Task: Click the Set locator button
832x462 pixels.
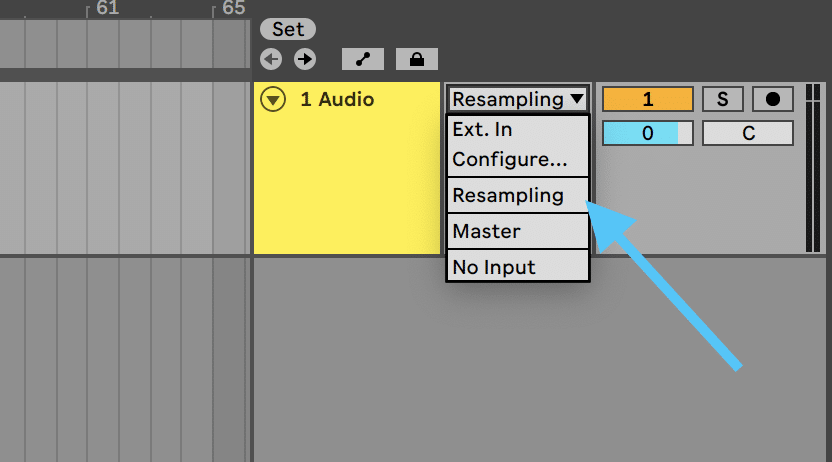Action: click(288, 29)
